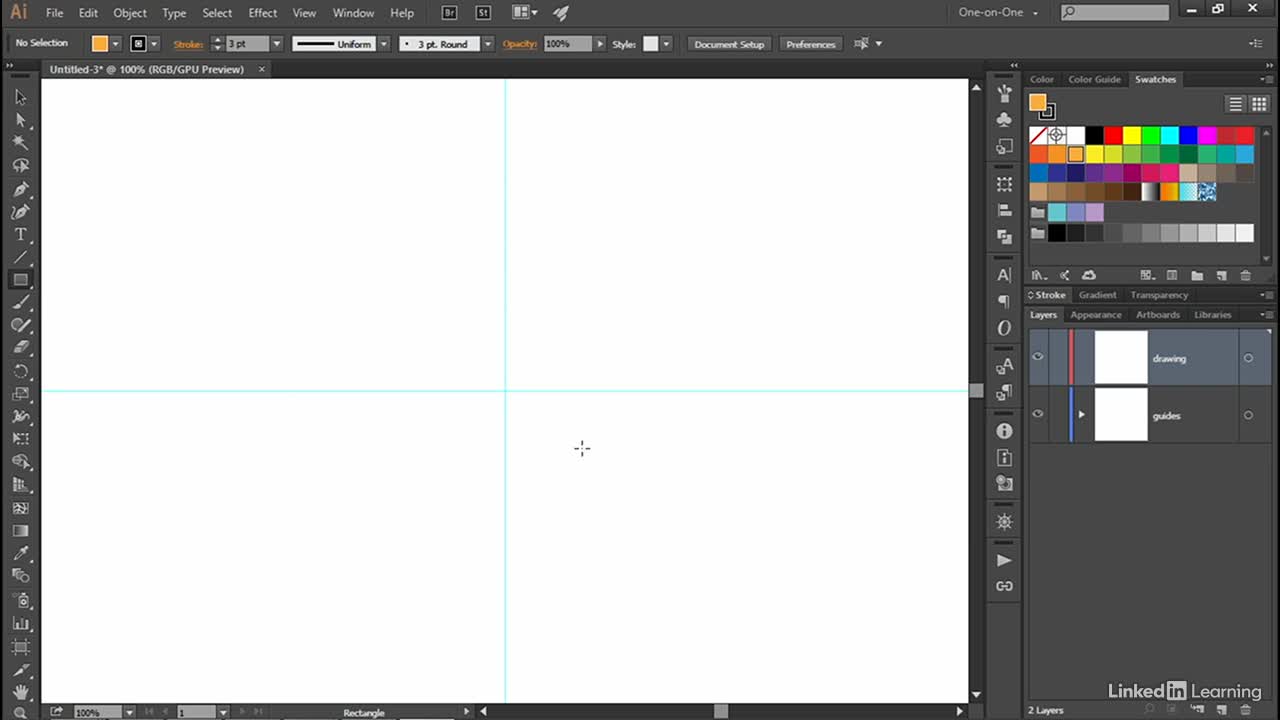Open the Symbols panel (club icon)
Screen dimensions: 1280x720
point(1004,119)
